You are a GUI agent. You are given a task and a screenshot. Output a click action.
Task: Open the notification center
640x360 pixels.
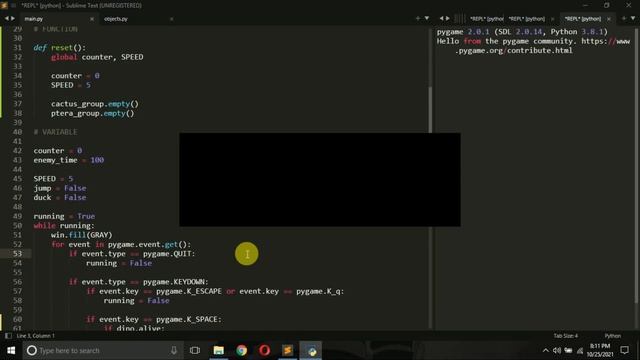coord(624,350)
